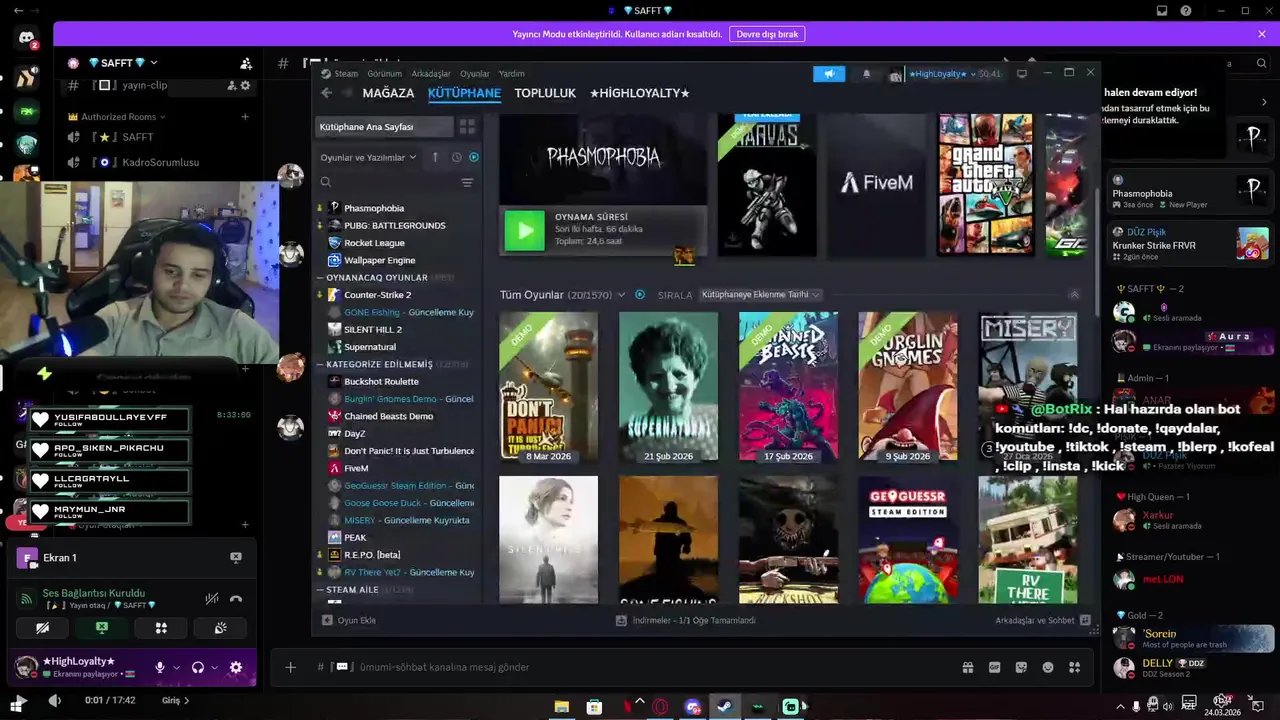Show recent games clock icon
Viewport: 1280px width, 720px height.
coord(456,157)
